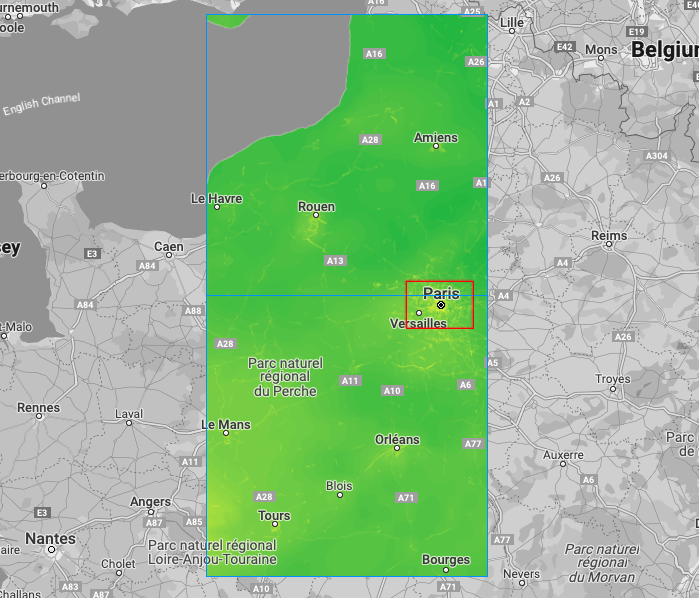Click the Rouen city label
Image resolution: width=699 pixels, height=598 pixels.
(316, 207)
